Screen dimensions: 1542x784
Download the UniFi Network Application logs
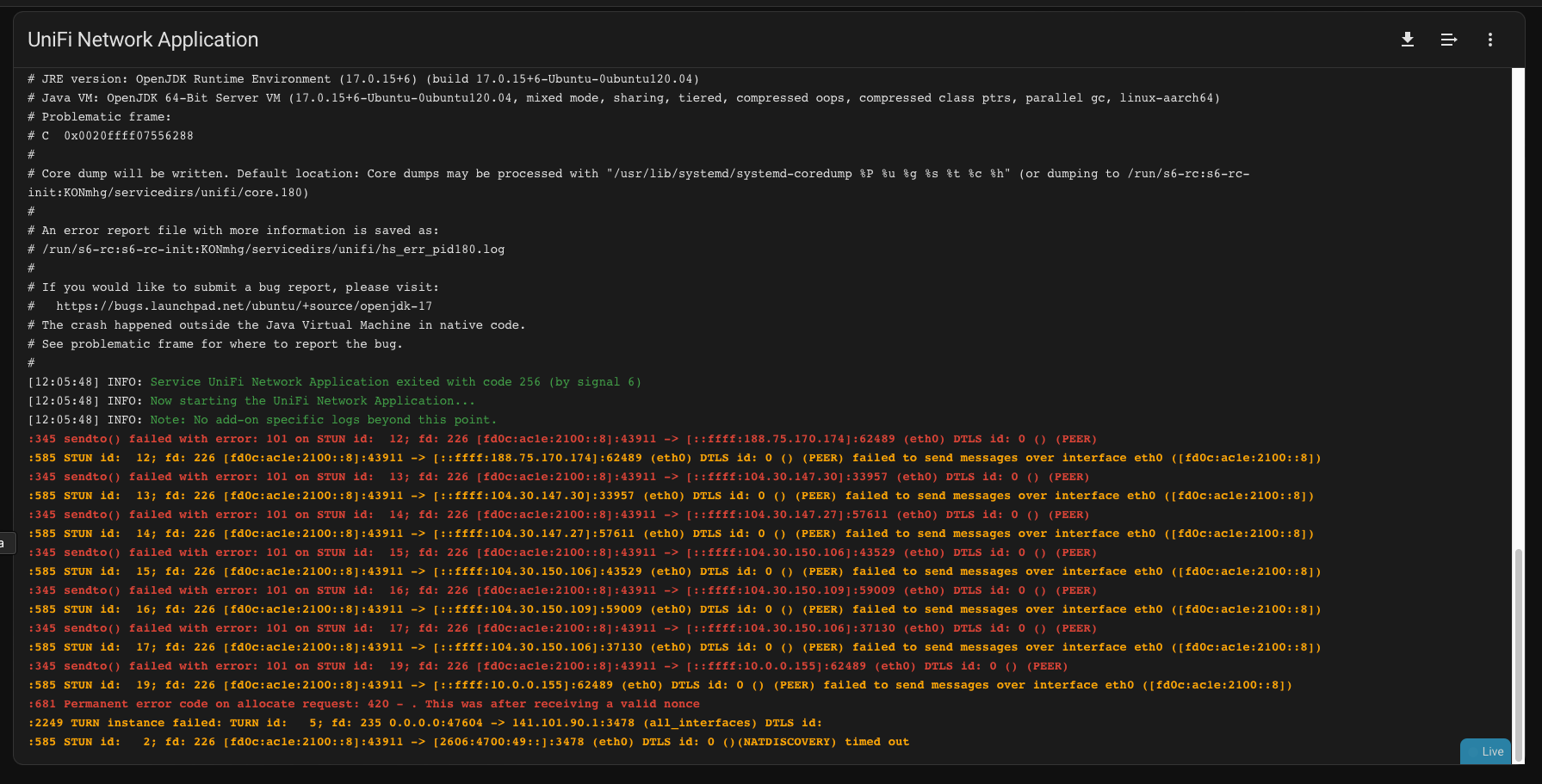[1408, 40]
